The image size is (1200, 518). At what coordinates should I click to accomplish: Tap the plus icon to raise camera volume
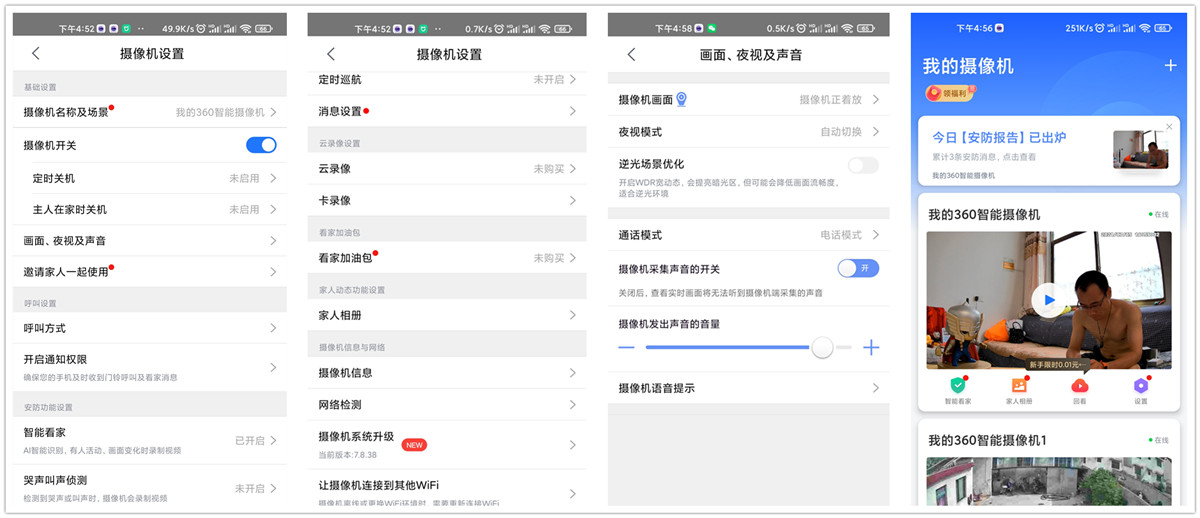coord(871,347)
